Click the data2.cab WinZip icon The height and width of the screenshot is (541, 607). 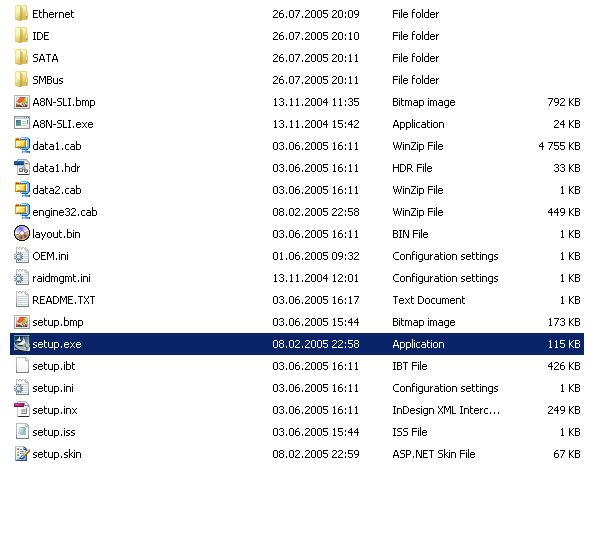click(22, 190)
